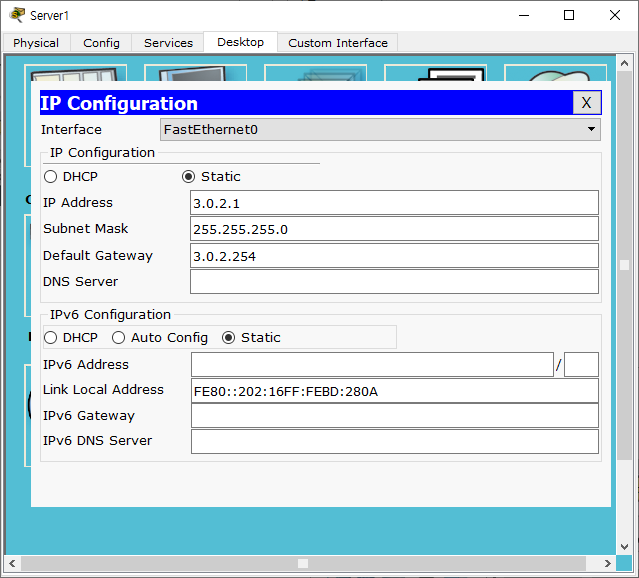Minimize the Server1 window
639x578 pixels.
524,15
